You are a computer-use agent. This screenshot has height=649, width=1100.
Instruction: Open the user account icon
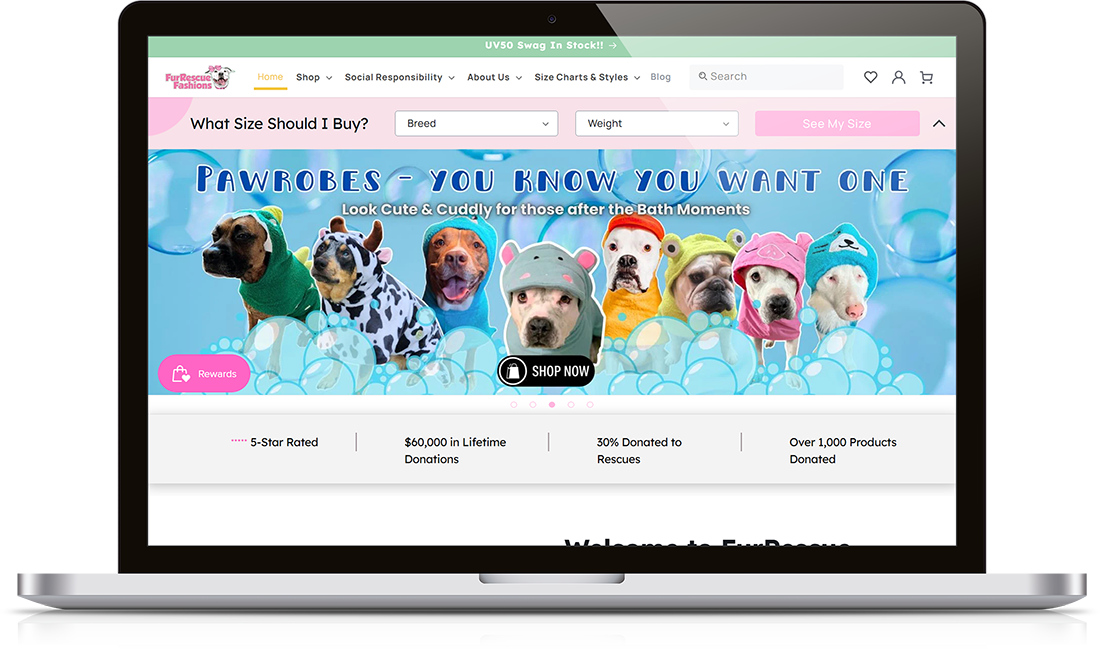pos(898,77)
